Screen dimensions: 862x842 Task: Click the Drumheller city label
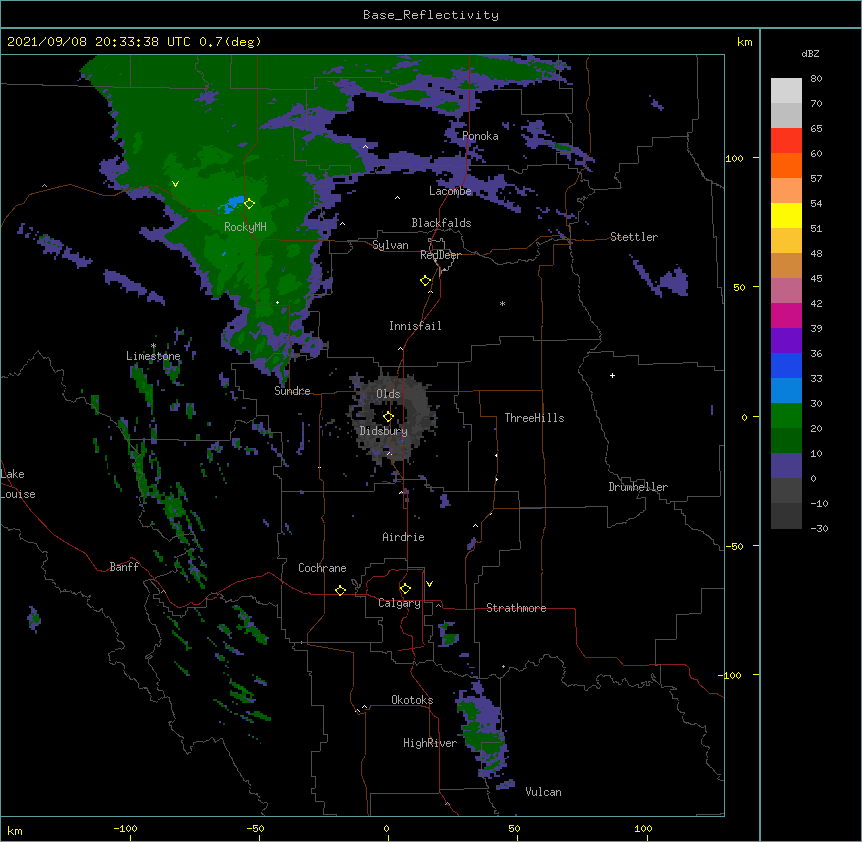tap(638, 487)
